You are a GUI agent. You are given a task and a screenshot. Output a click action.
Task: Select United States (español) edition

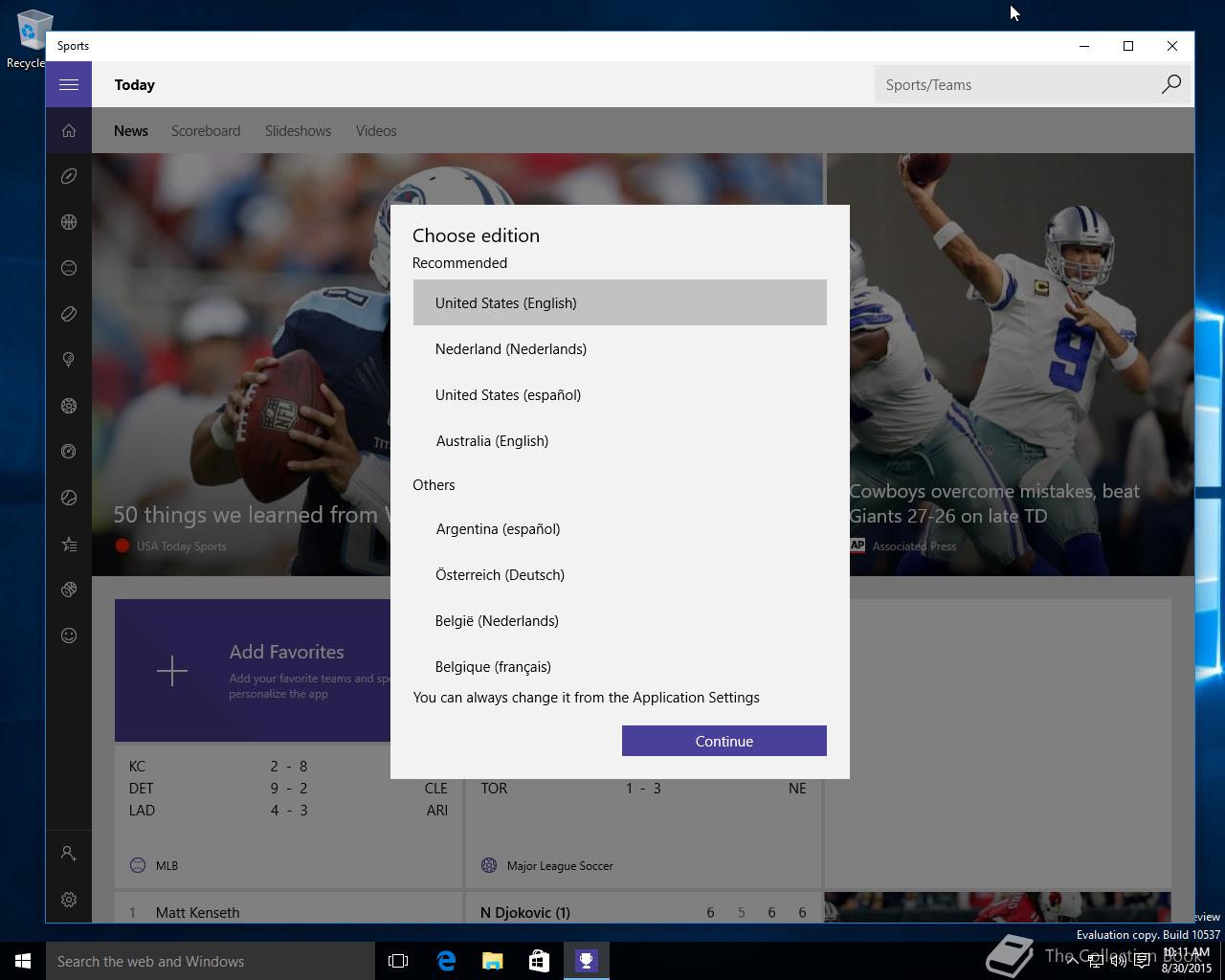pos(620,394)
